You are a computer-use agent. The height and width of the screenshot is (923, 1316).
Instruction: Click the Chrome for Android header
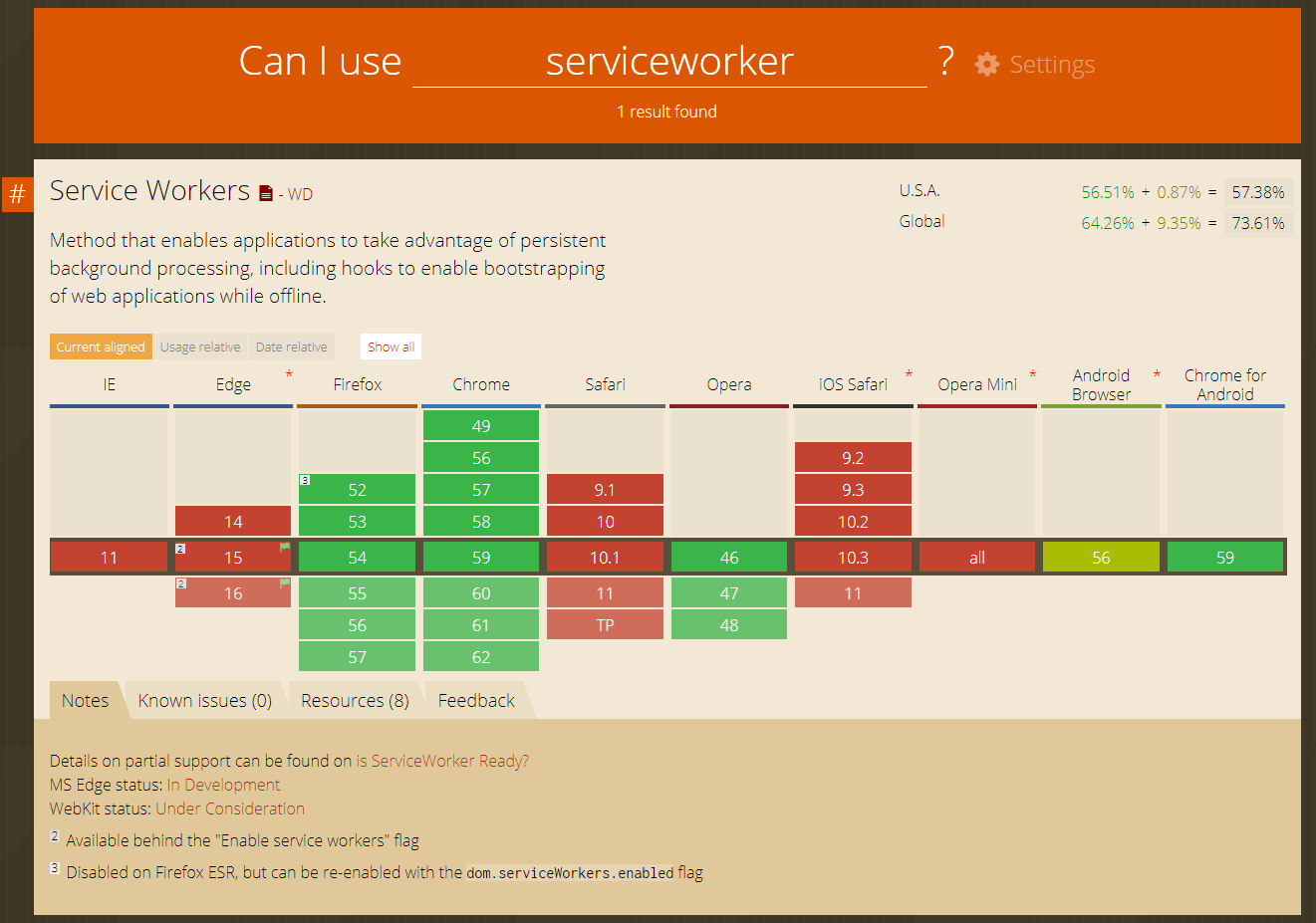[1225, 384]
